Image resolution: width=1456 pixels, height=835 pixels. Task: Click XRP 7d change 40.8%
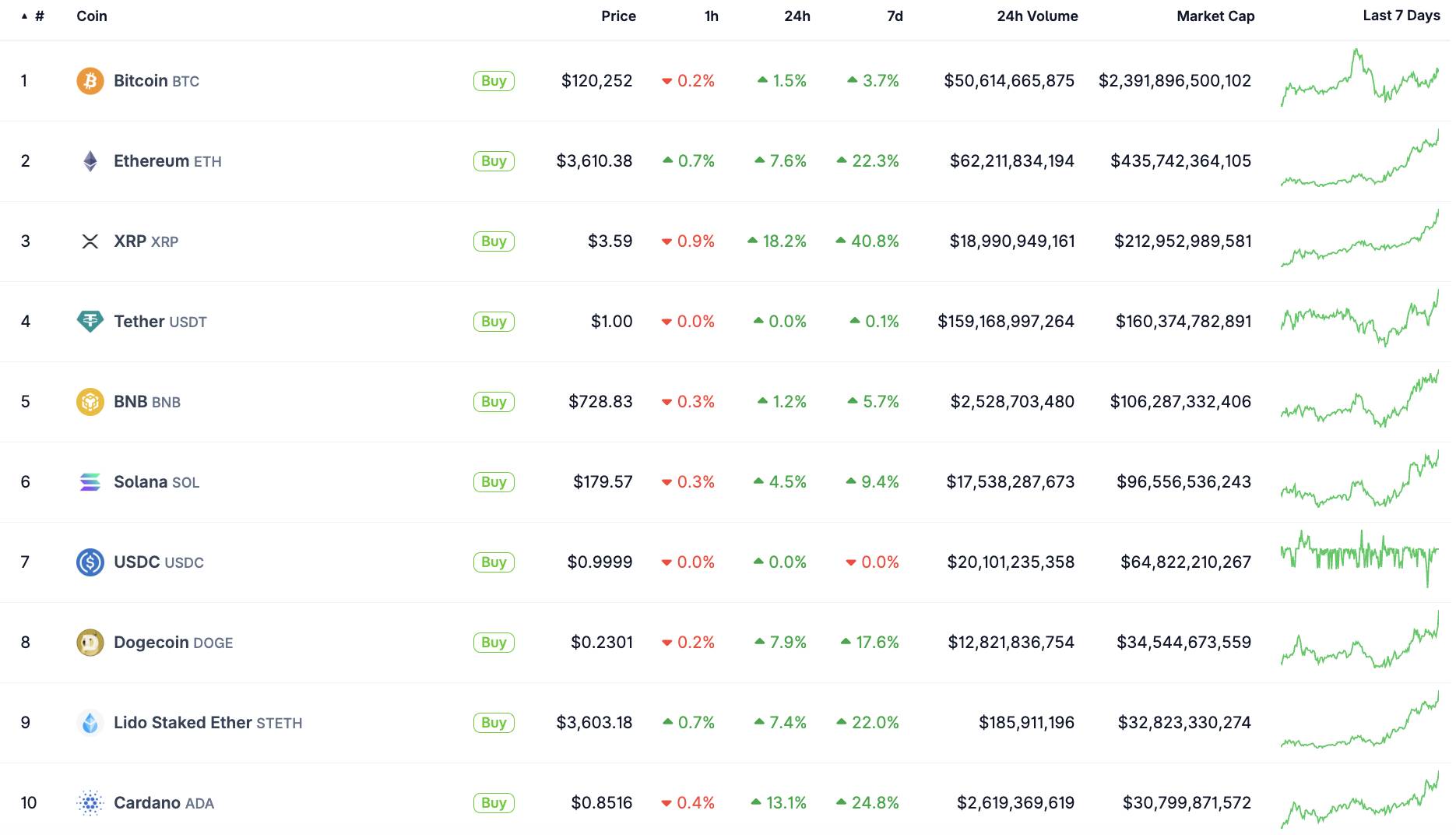(867, 241)
